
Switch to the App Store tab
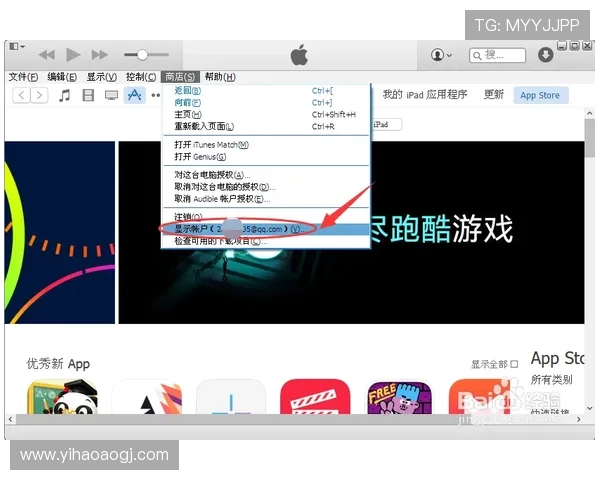tap(540, 95)
